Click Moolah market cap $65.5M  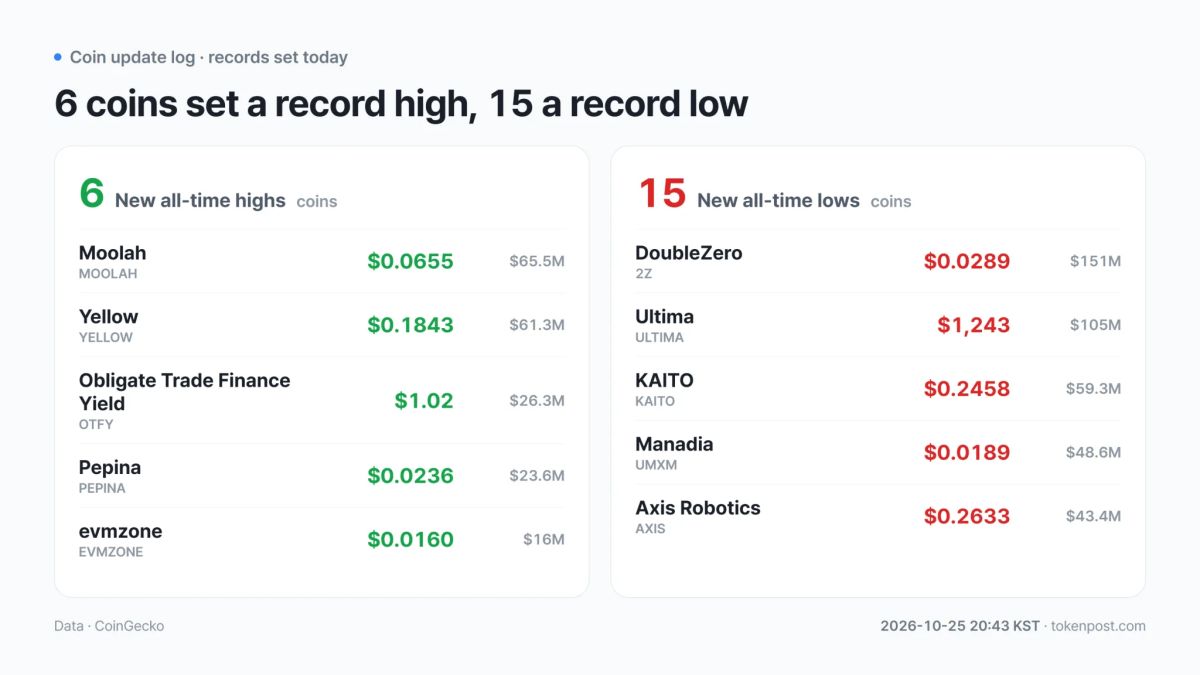537,261
